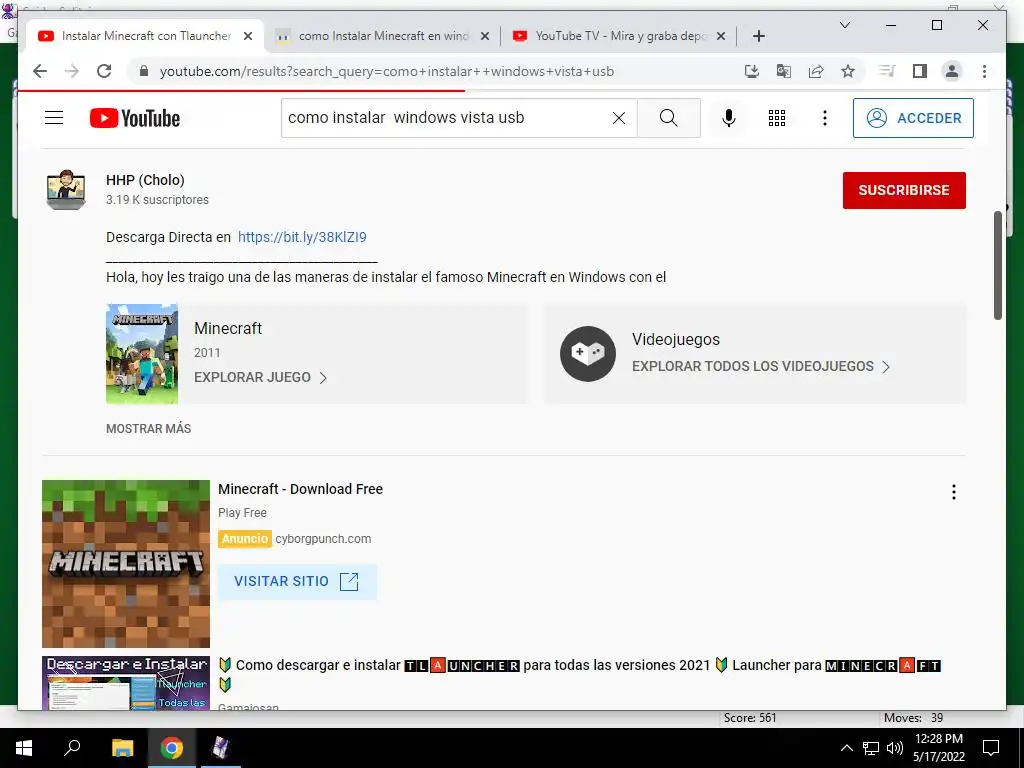Open the taskbar clock 12:28 PM

pyautogui.click(x=938, y=748)
